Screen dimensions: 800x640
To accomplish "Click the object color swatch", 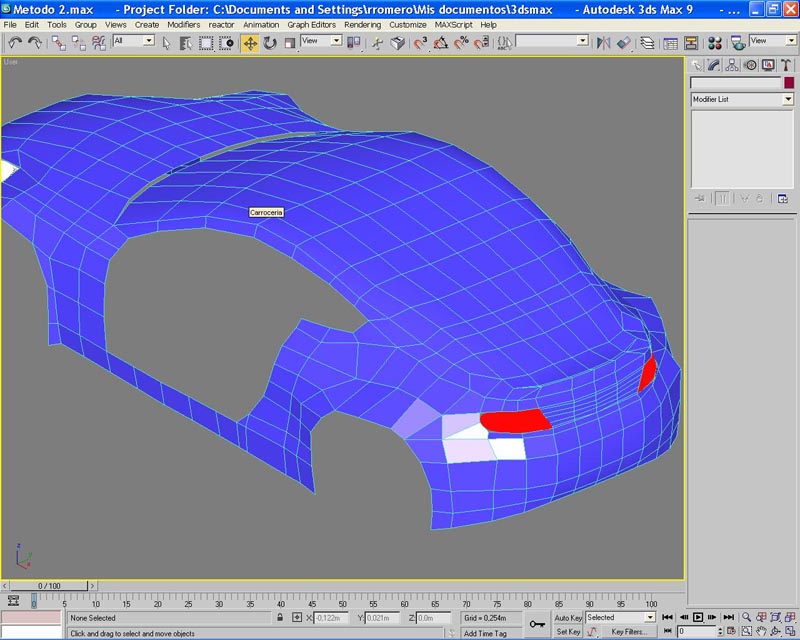I will 789,83.
